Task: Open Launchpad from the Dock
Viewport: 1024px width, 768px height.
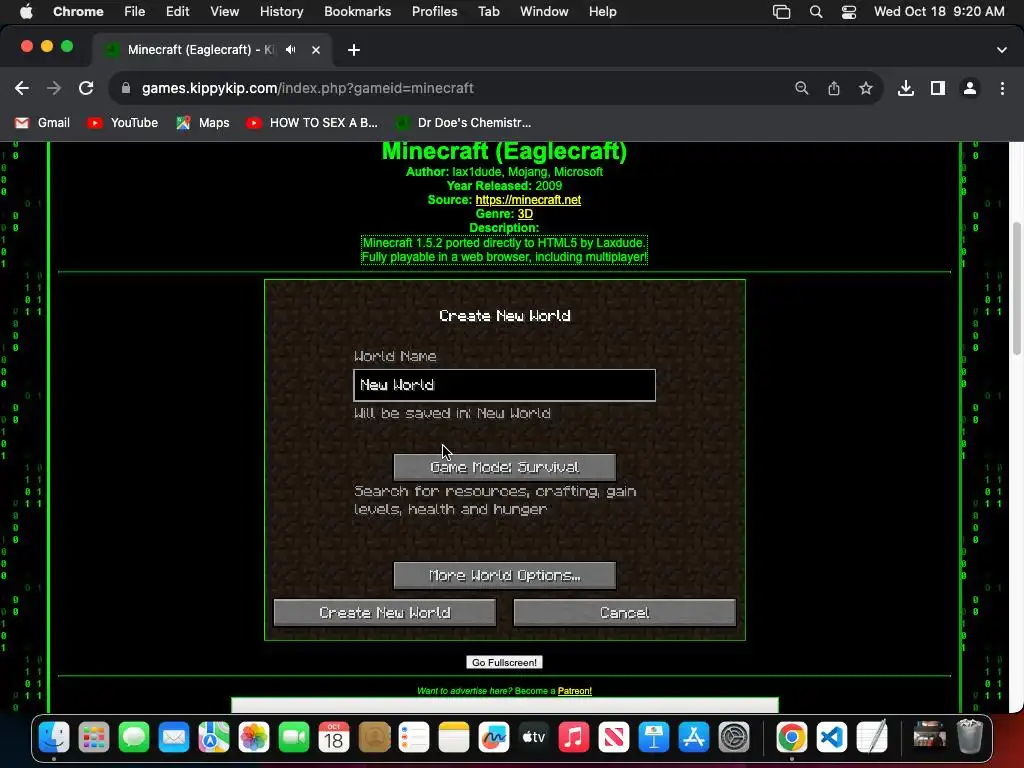Action: pos(93,737)
